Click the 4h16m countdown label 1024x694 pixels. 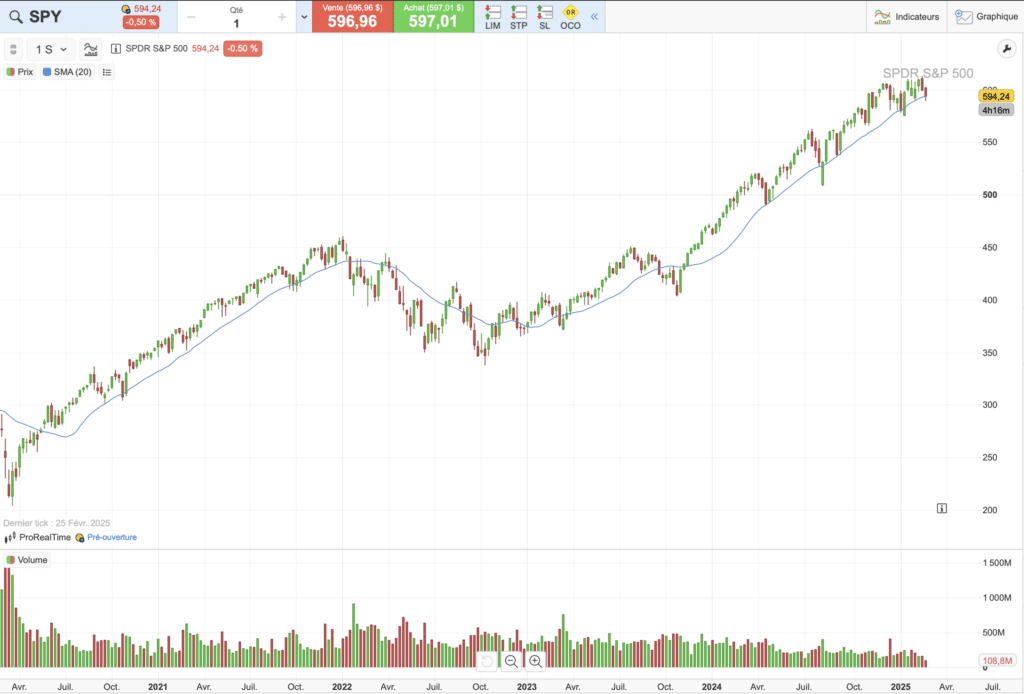(x=996, y=110)
